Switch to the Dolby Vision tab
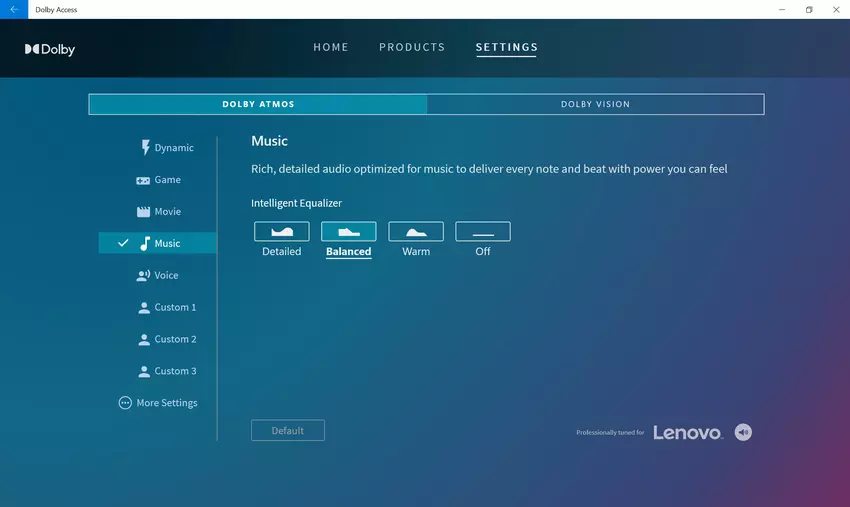The height and width of the screenshot is (507, 850). pos(595,104)
